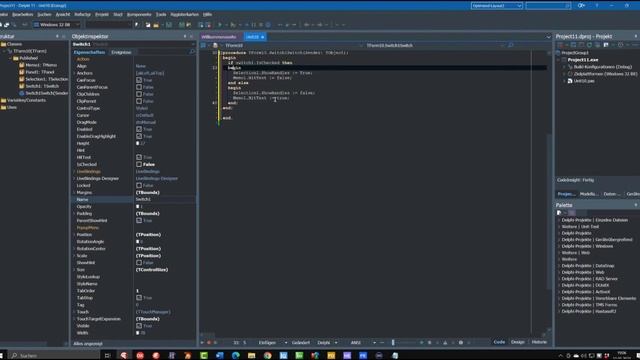
Task: Open the Bearbeiten menu
Action: [x=23, y=14]
